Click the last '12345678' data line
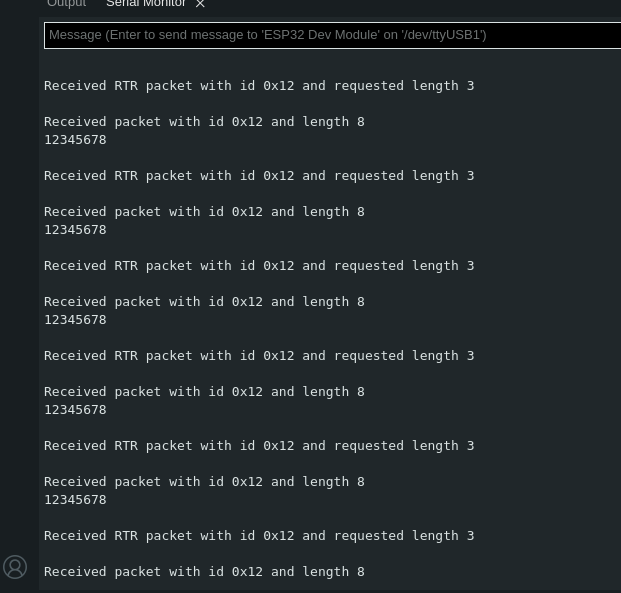This screenshot has width=621, height=593. pos(75,500)
